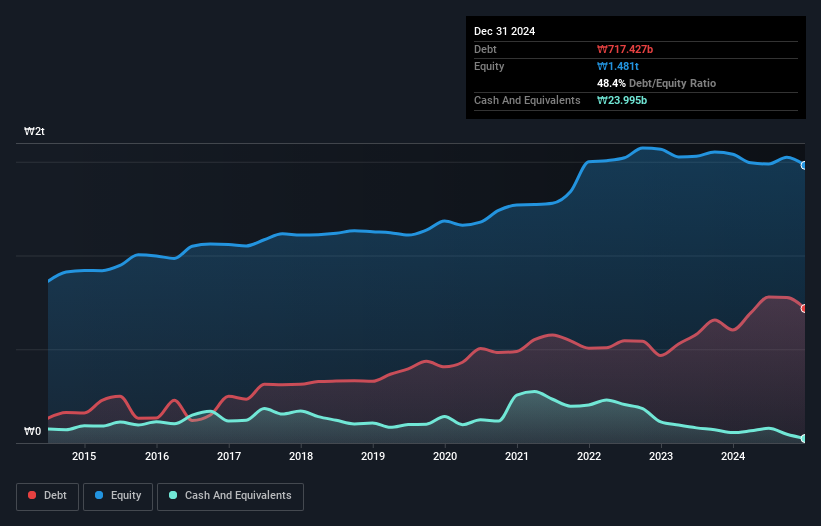Screen dimensions: 821x526
Task: Click the blue Equity endpoint marker
Action: click(804, 165)
